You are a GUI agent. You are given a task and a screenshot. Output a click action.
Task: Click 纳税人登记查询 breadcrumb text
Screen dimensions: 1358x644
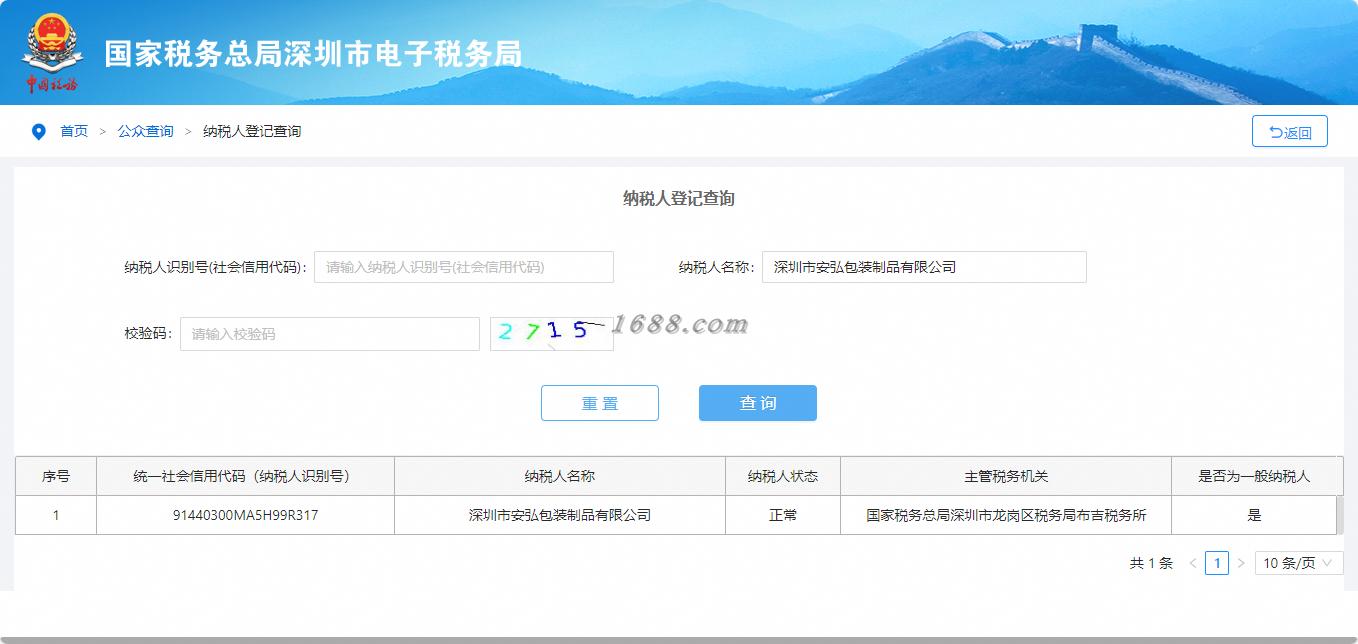pos(252,131)
